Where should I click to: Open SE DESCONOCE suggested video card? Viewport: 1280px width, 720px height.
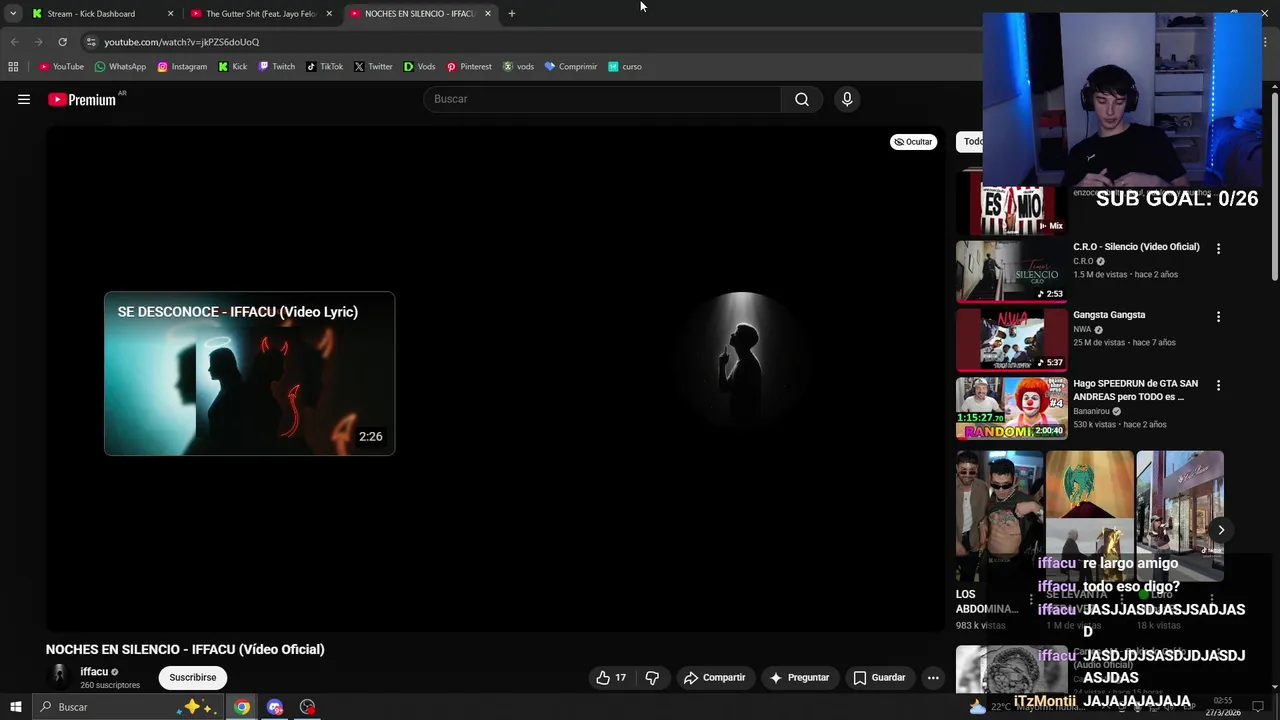click(x=249, y=374)
